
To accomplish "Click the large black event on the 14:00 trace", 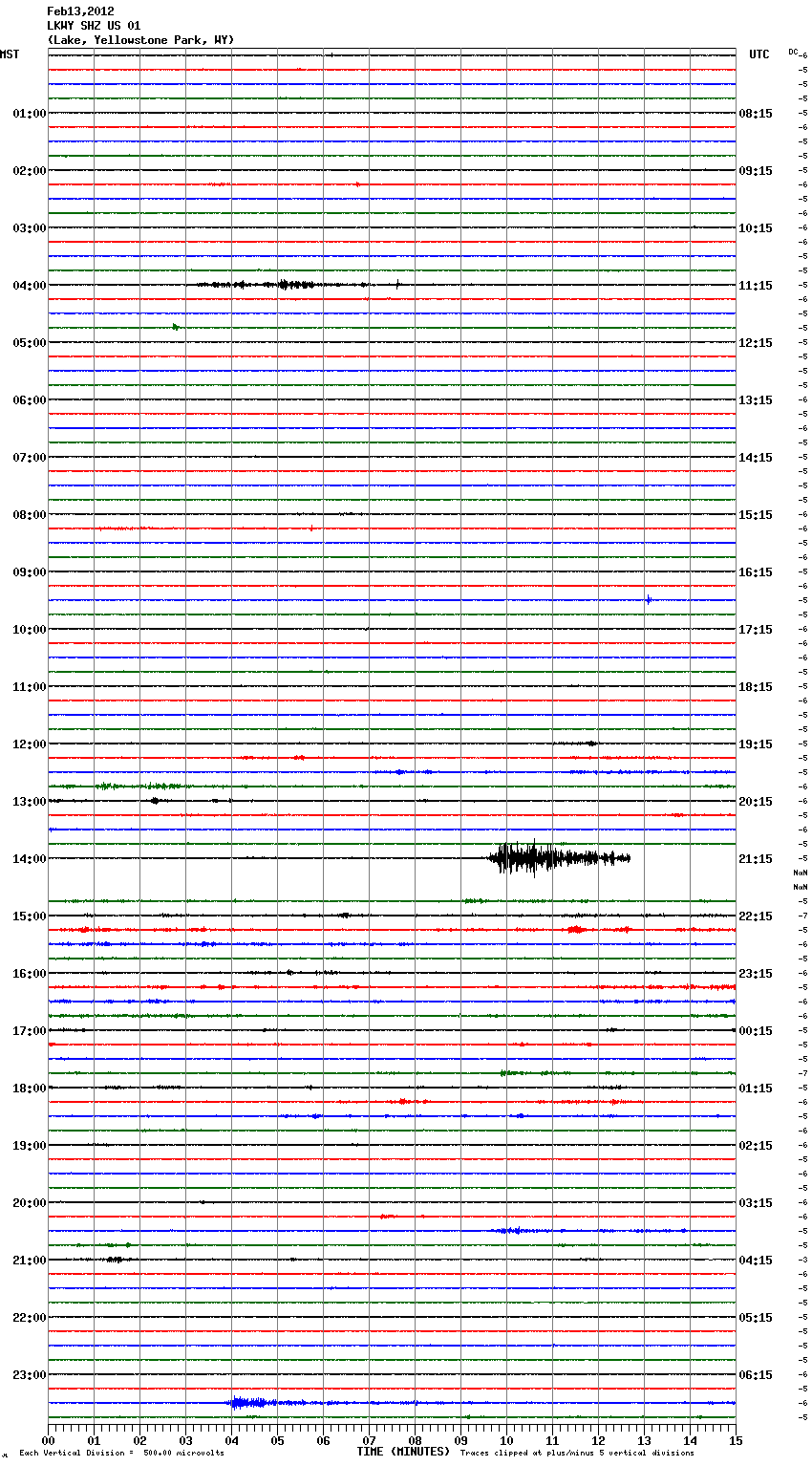I will pyautogui.click(x=559, y=857).
